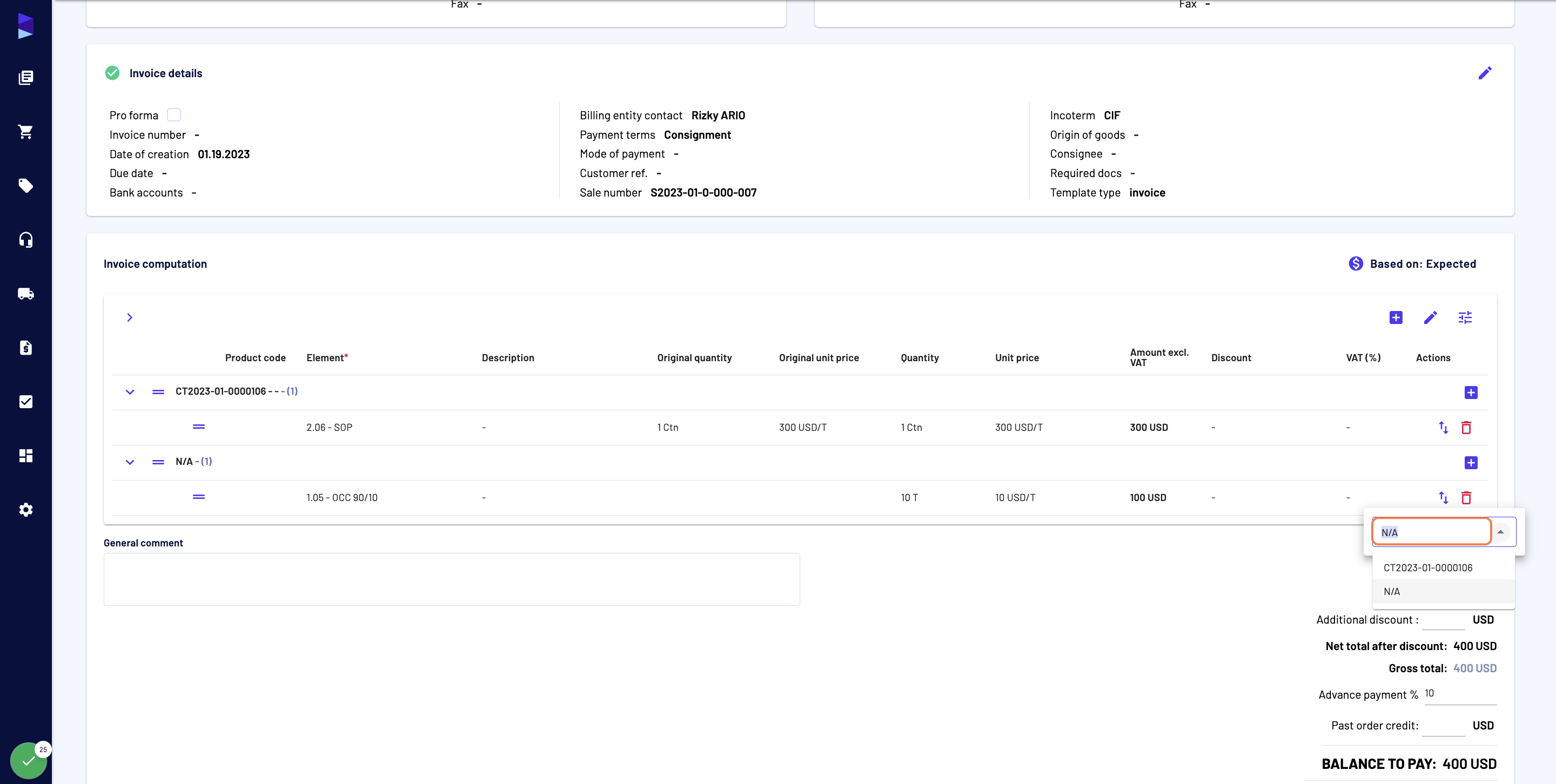Open the dashboard grid sidebar icon

point(25,456)
